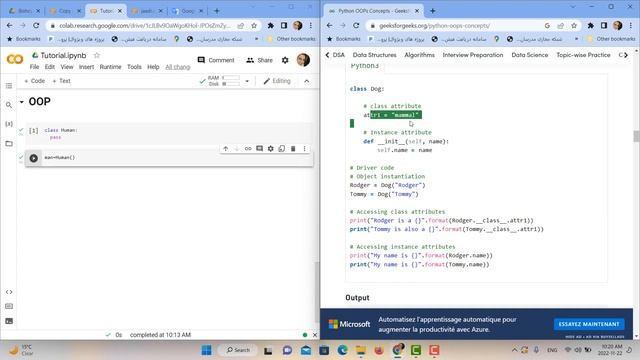Open the Data Structures nav item
This screenshot has width=640, height=360.
tap(374, 55)
